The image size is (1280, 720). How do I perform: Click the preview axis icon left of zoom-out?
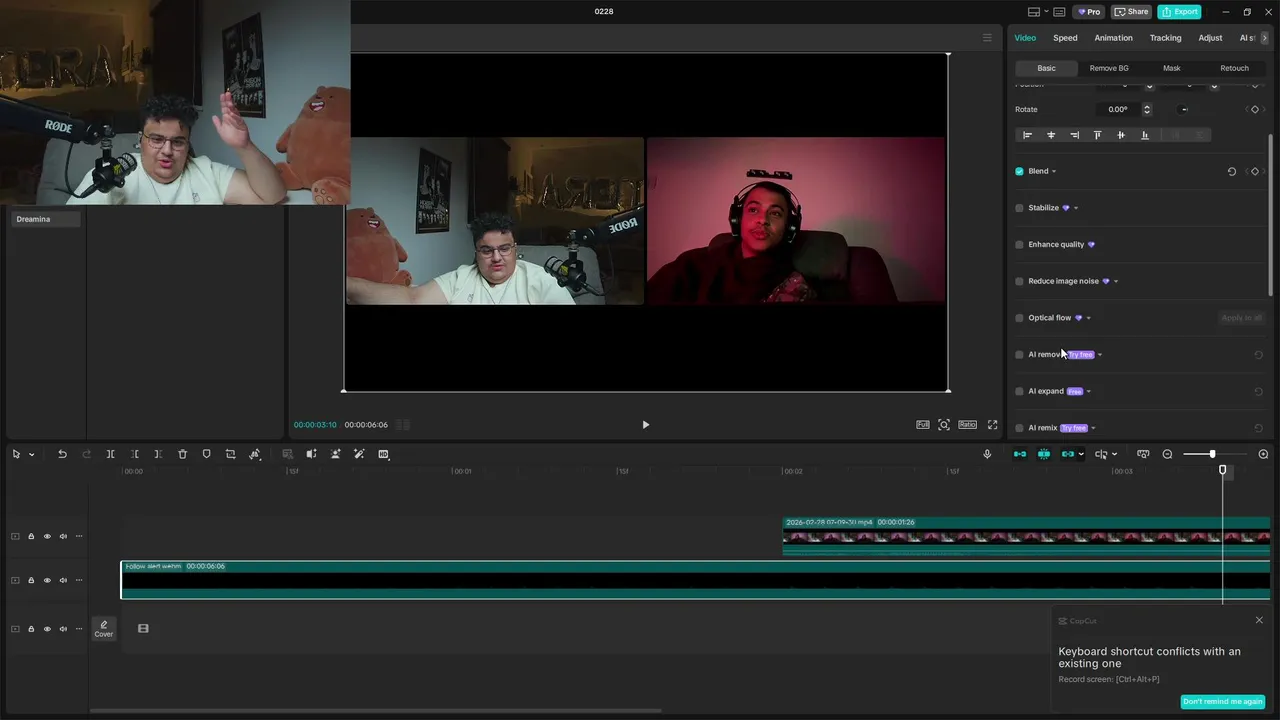tap(1143, 454)
